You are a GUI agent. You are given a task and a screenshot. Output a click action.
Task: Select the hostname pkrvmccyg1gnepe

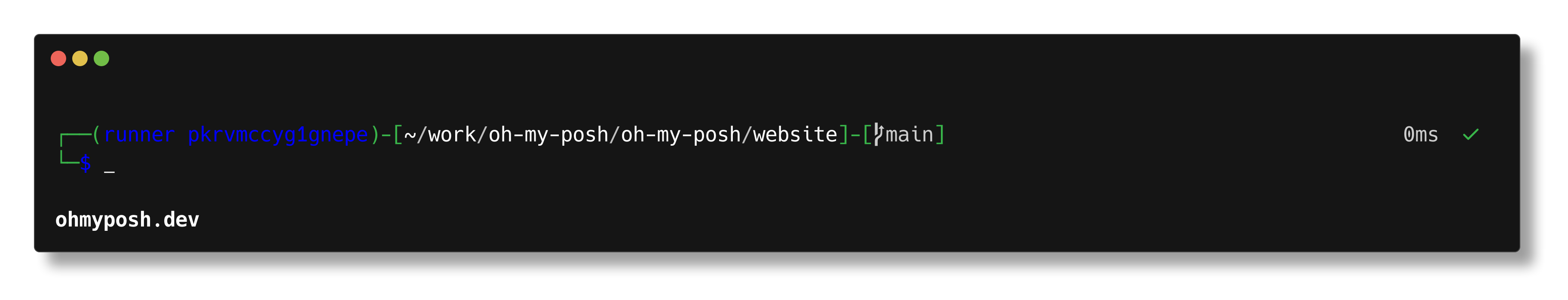[x=278, y=135]
